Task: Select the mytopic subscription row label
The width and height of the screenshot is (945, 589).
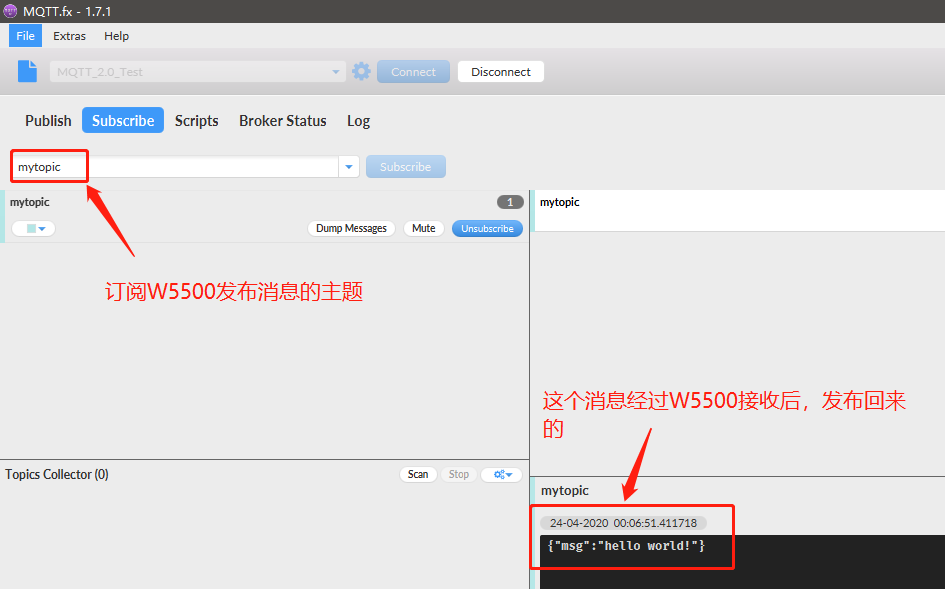Action: pyautogui.click(x=30, y=202)
